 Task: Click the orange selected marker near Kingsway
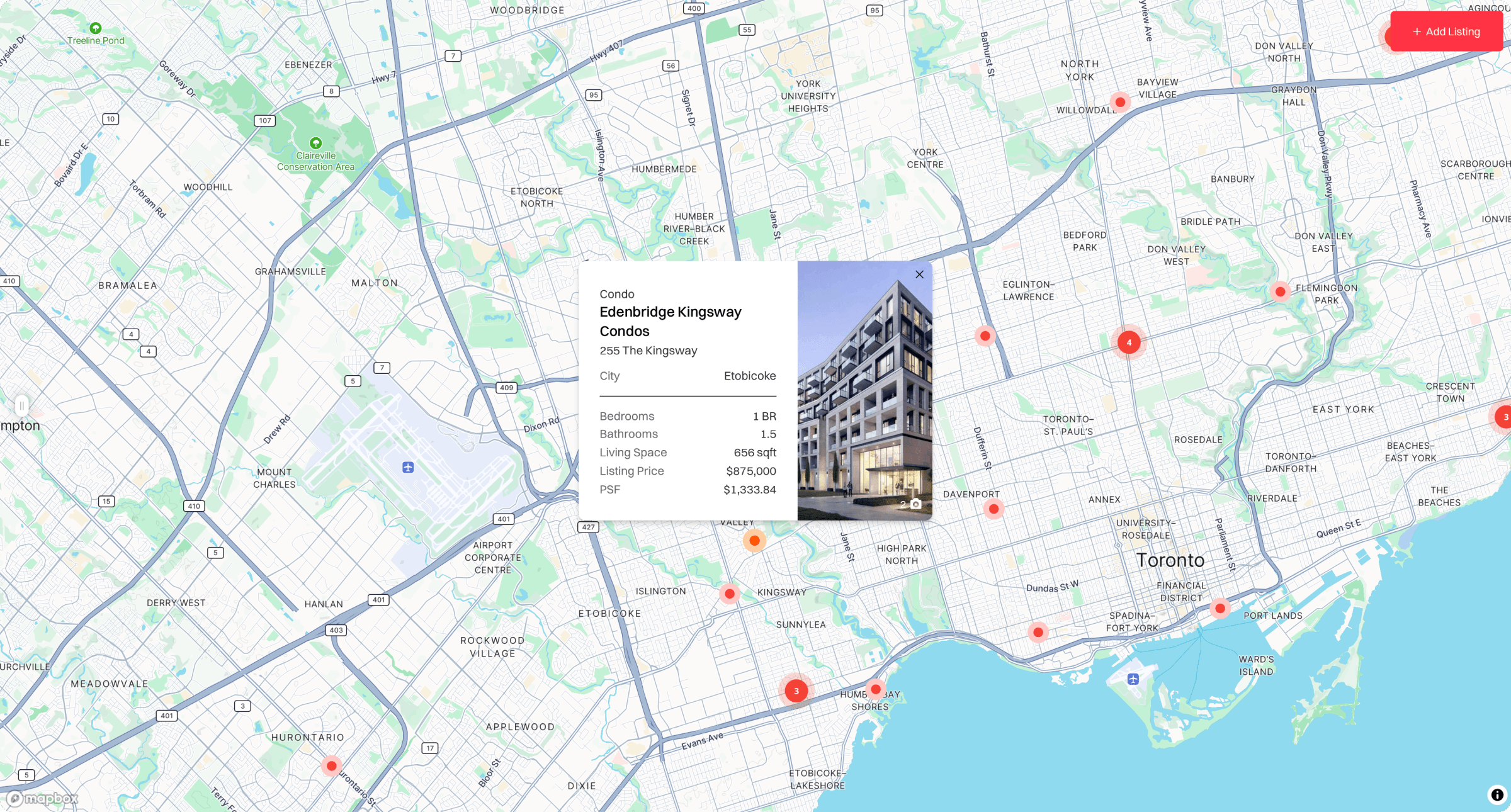(754, 541)
